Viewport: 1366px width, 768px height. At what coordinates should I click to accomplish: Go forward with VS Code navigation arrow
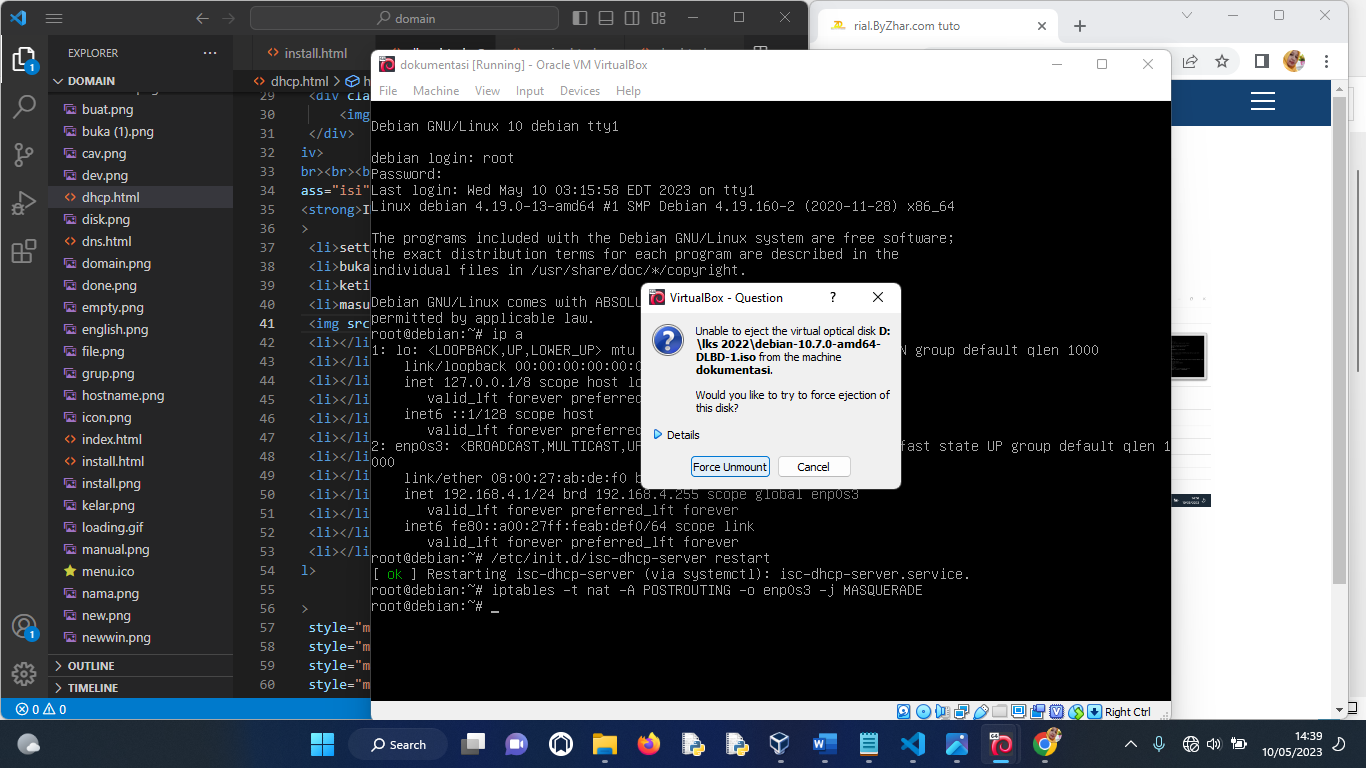(x=228, y=18)
